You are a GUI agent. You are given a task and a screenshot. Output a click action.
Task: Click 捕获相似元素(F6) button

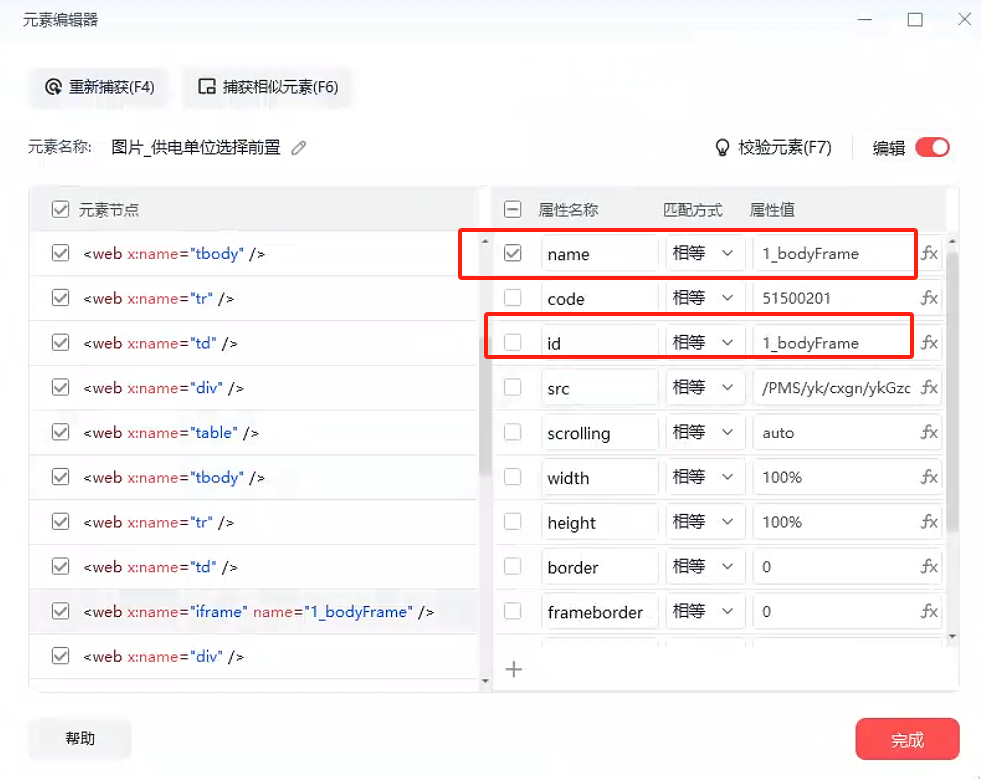[268, 87]
